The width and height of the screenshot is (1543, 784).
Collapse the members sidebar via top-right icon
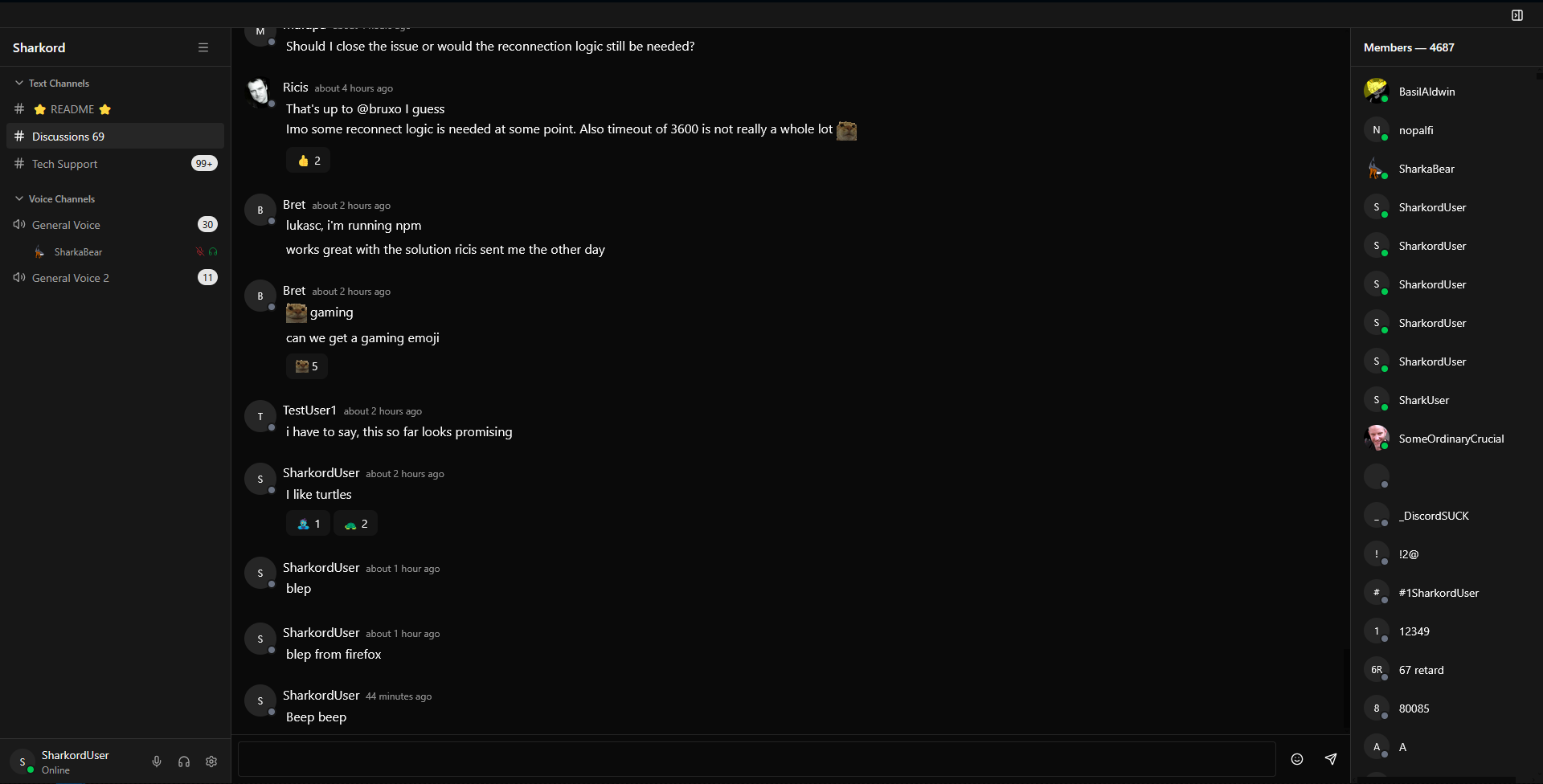click(x=1518, y=14)
